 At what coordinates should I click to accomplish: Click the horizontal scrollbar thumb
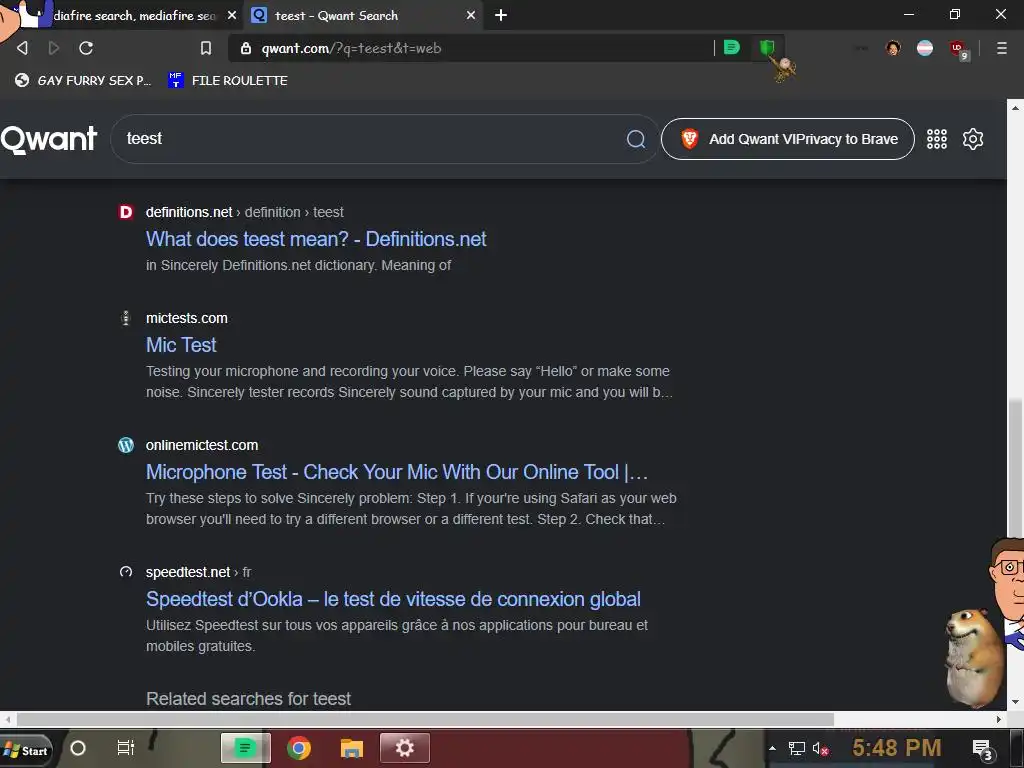coord(425,719)
